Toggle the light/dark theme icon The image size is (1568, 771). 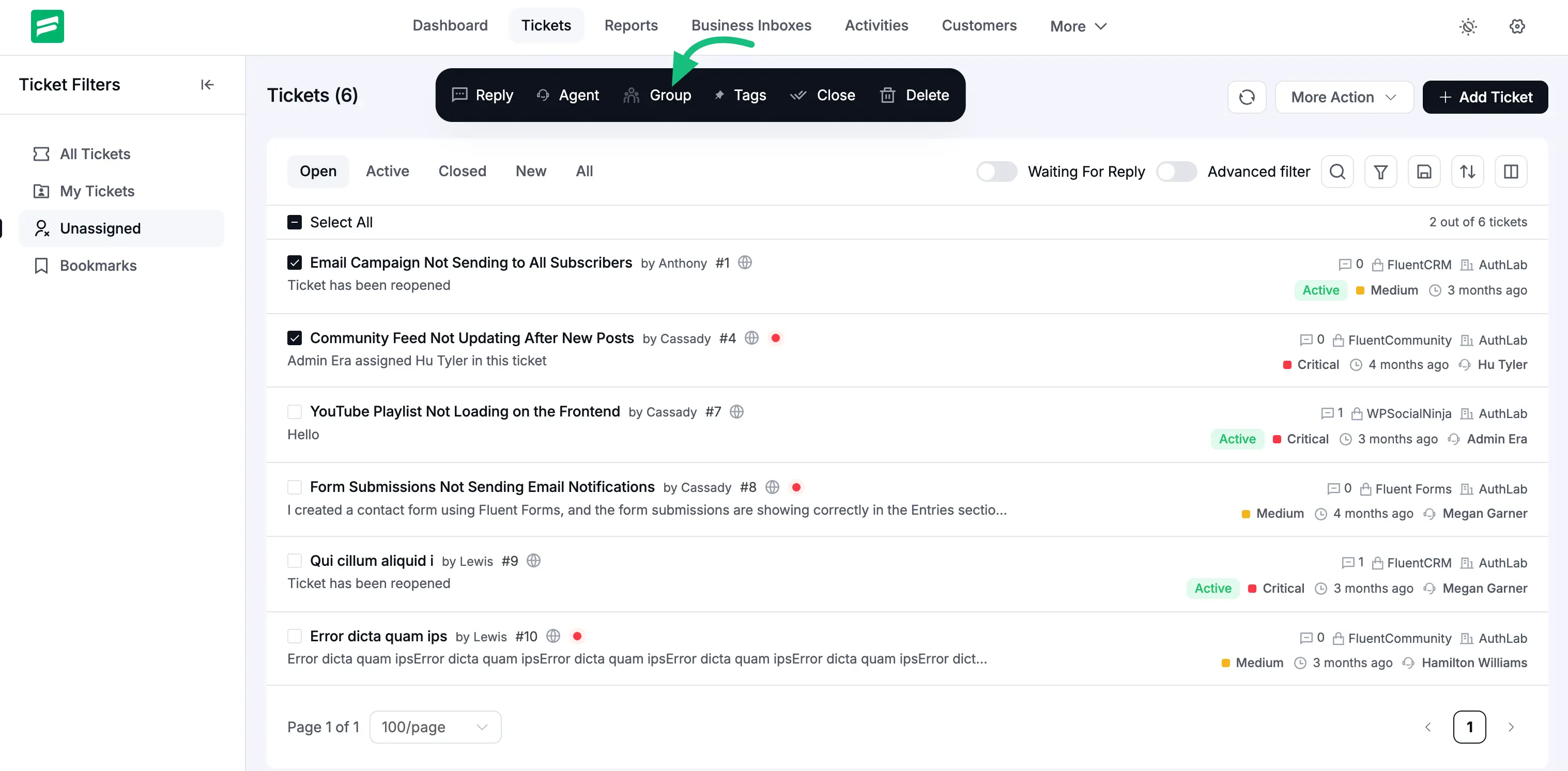tap(1468, 26)
